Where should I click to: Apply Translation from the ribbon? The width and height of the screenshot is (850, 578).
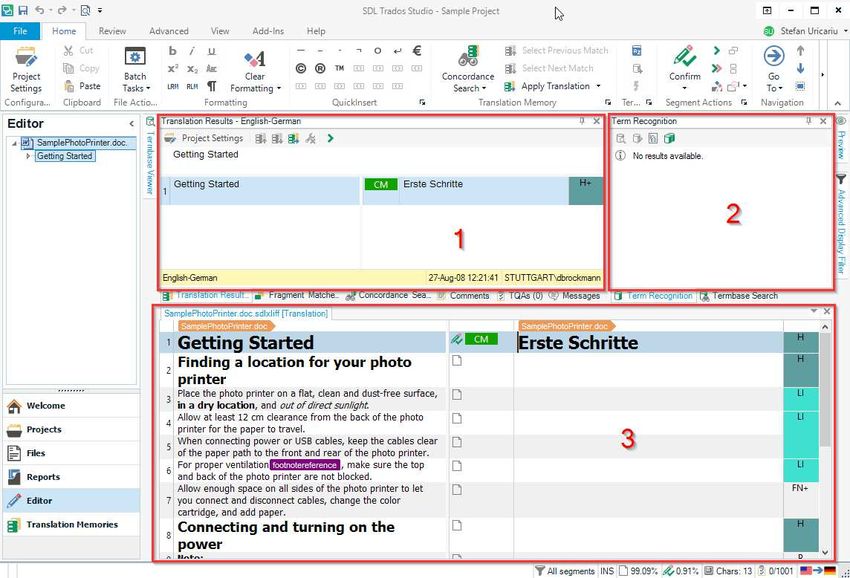coord(548,86)
